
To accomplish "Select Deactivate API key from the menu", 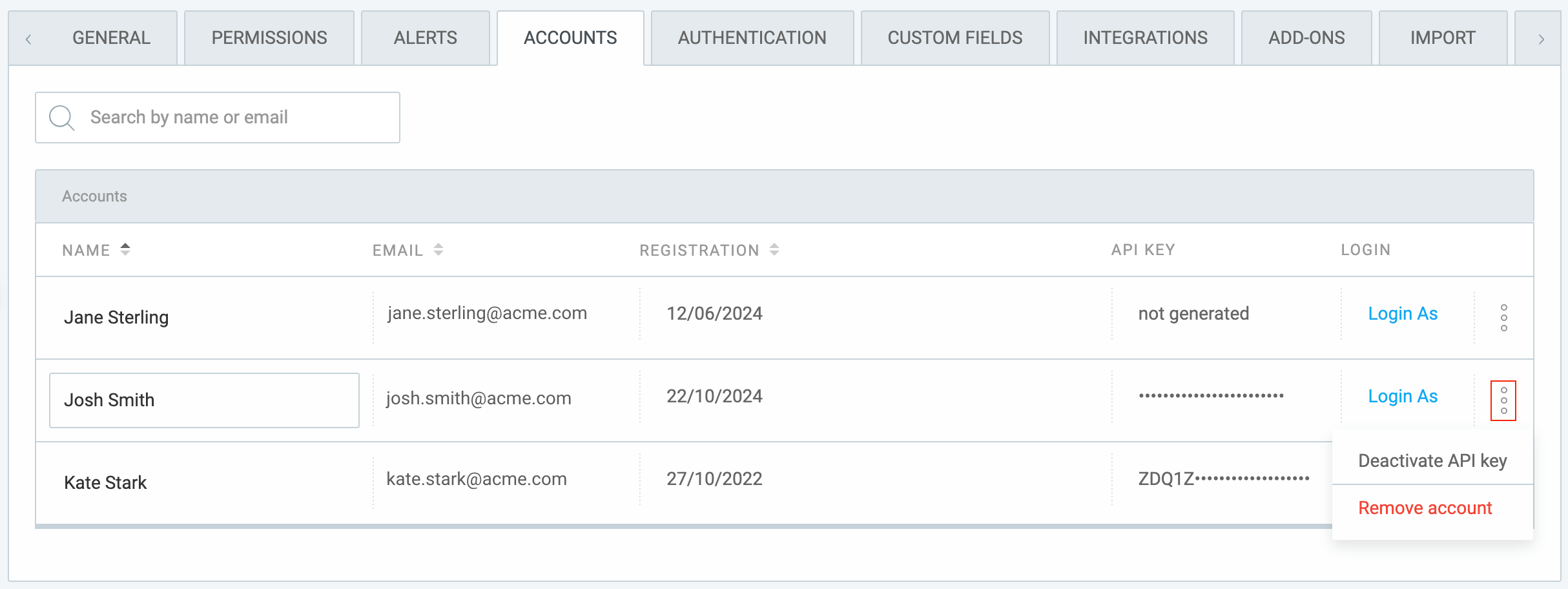I will click(x=1431, y=460).
